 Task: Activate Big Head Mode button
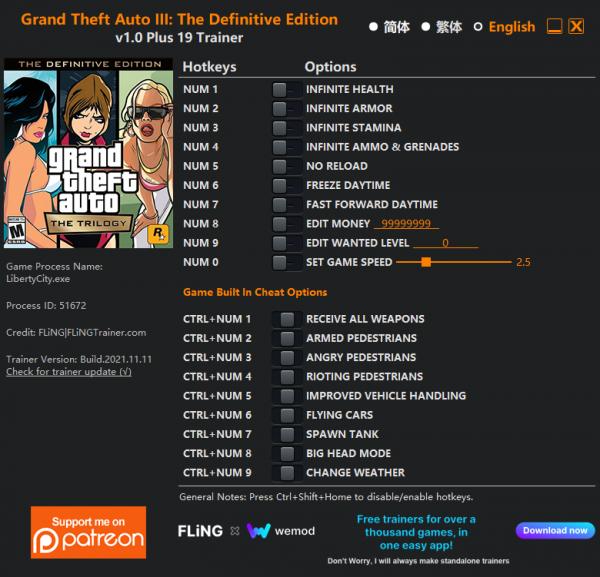coord(287,454)
